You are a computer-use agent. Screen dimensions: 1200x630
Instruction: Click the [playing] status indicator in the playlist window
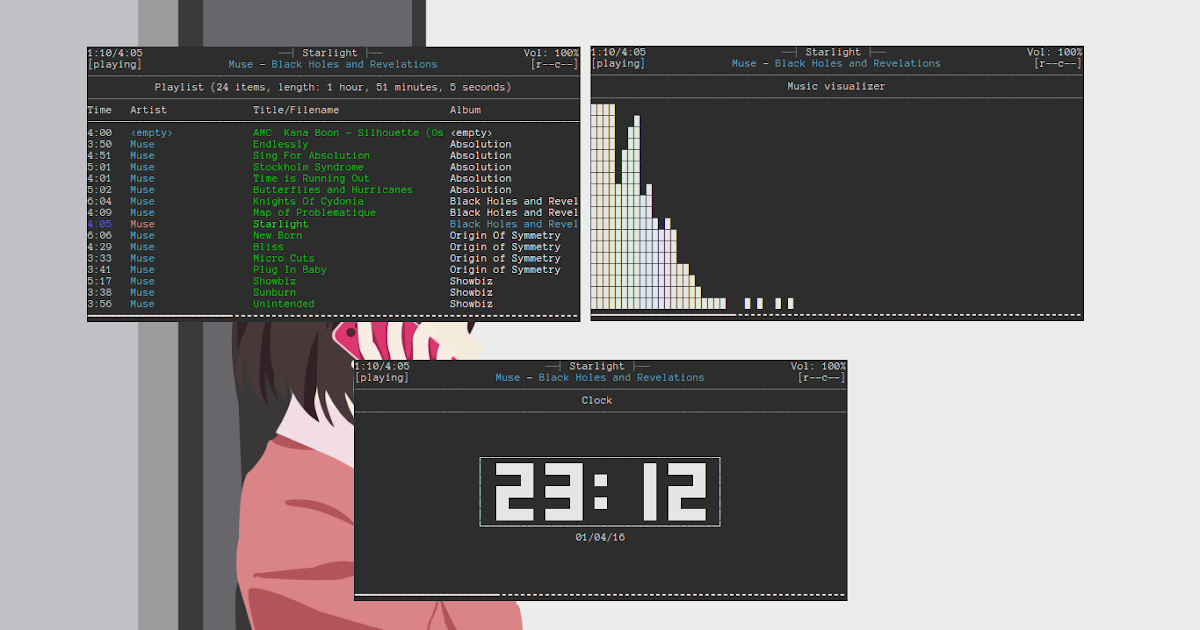click(116, 63)
